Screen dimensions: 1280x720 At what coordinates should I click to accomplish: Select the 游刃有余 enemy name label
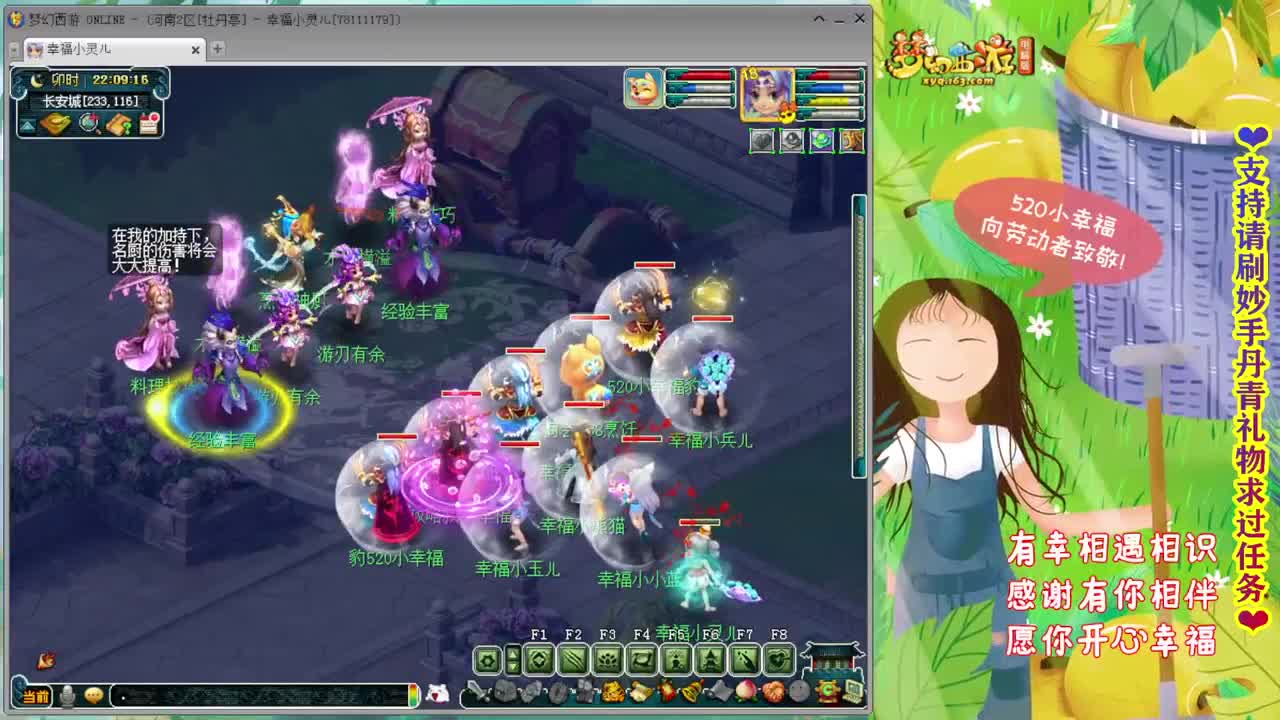tap(351, 353)
